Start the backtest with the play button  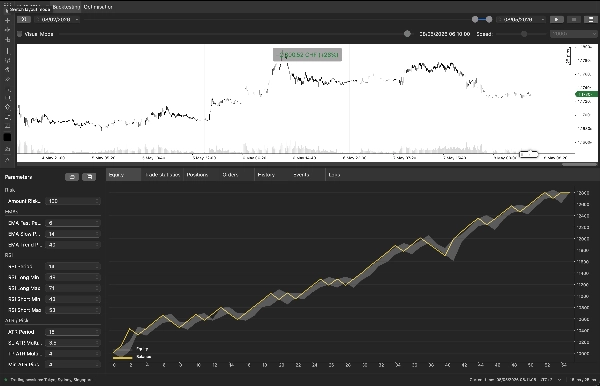[x=557, y=20]
